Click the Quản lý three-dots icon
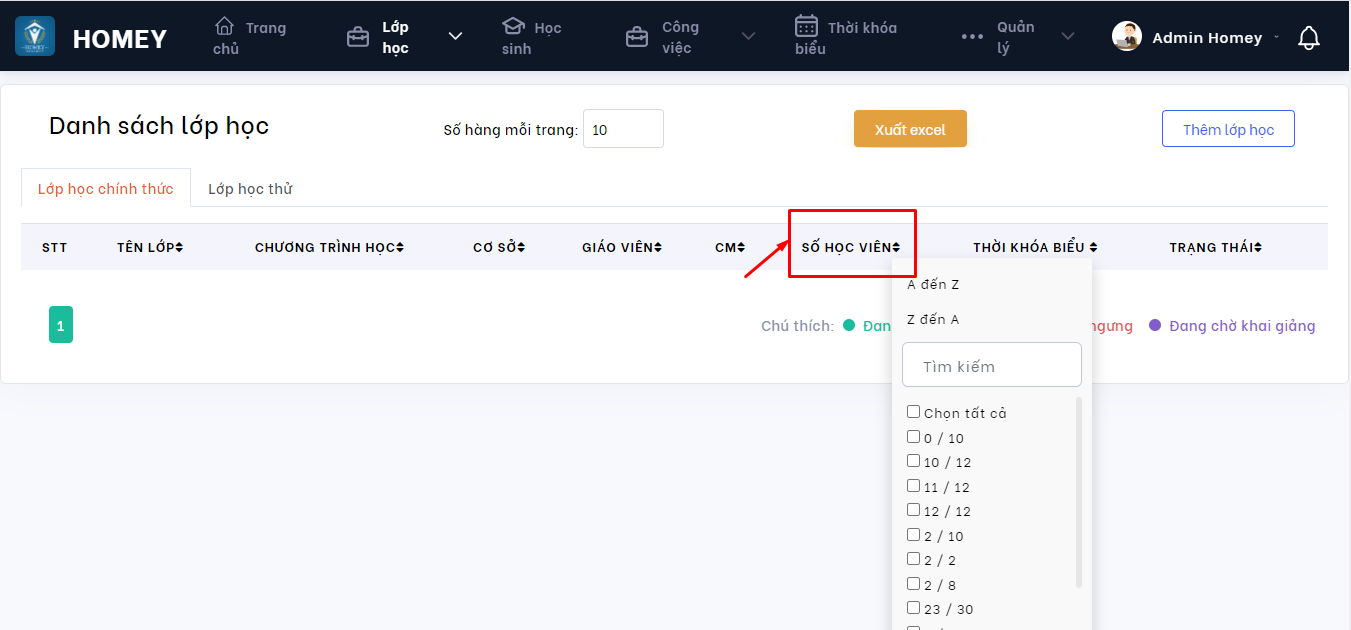This screenshot has width=1351, height=630. [972, 37]
